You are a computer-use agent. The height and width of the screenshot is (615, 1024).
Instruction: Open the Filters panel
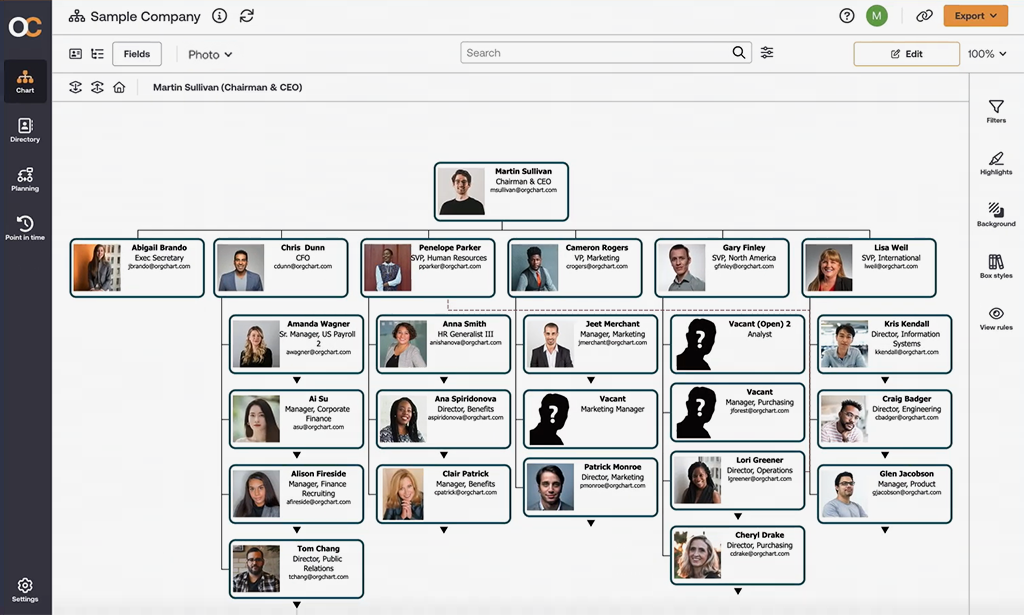(996, 111)
